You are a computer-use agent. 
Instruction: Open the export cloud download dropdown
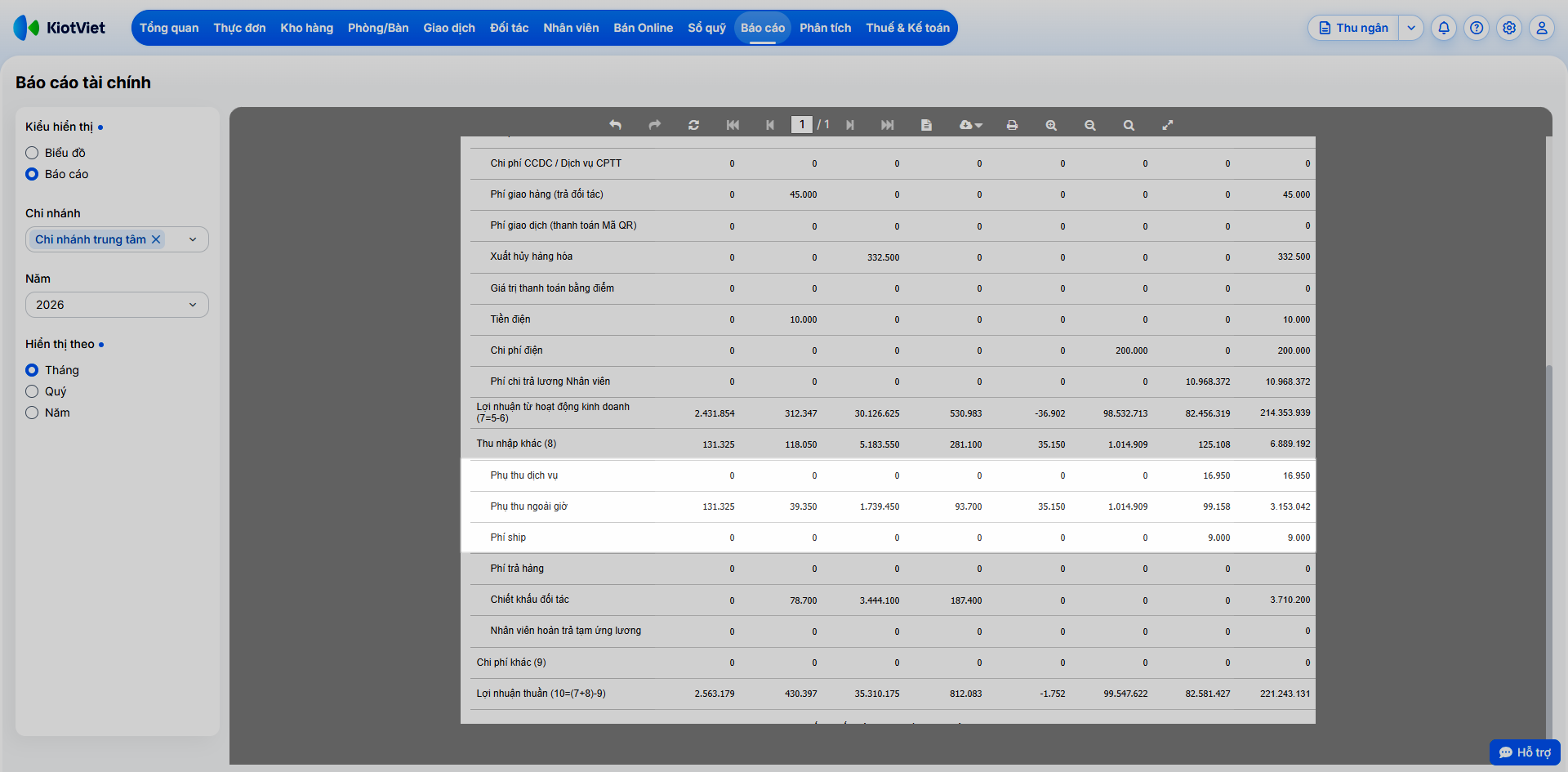(970, 125)
